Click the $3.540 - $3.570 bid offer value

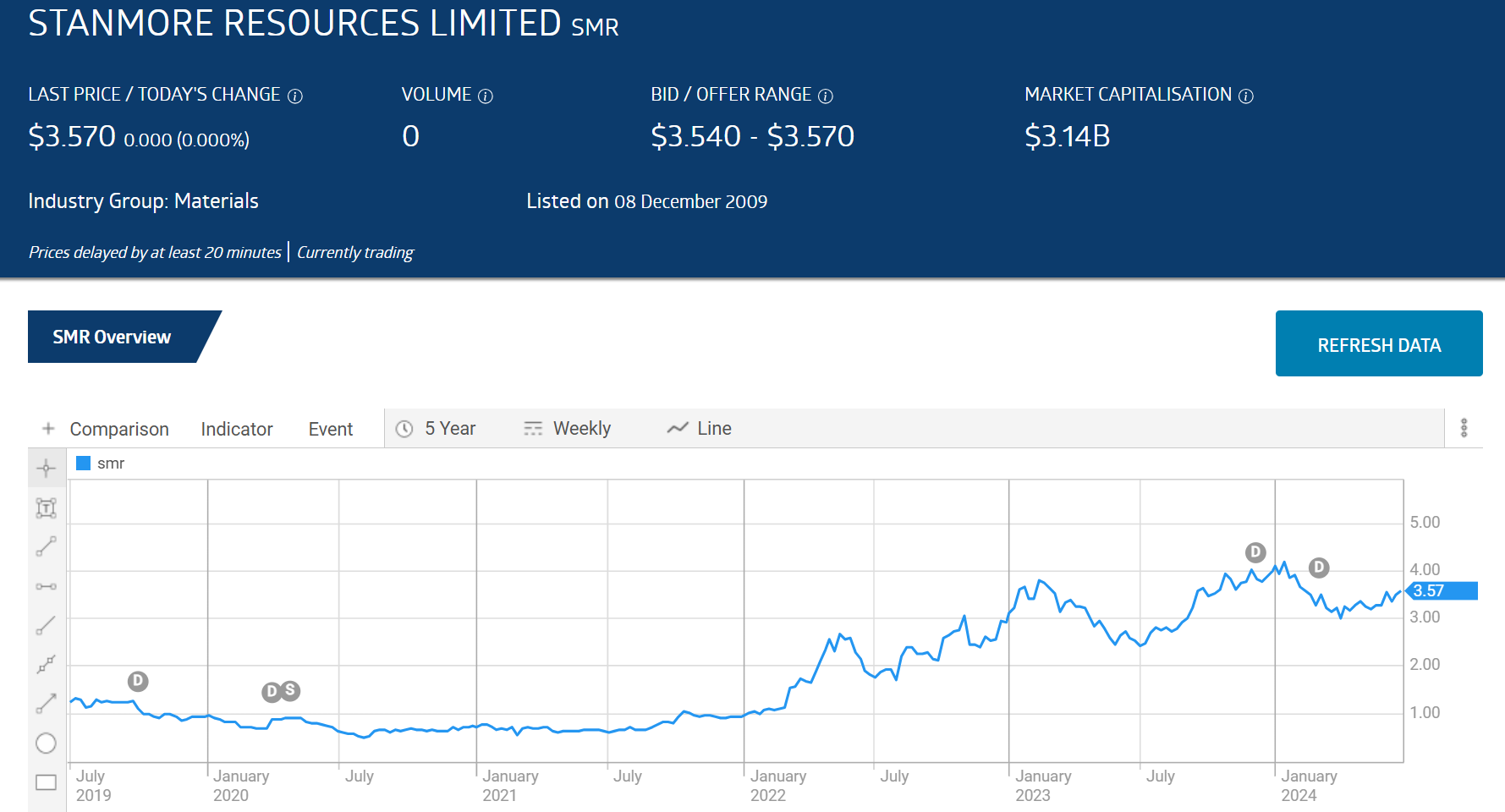(753, 136)
